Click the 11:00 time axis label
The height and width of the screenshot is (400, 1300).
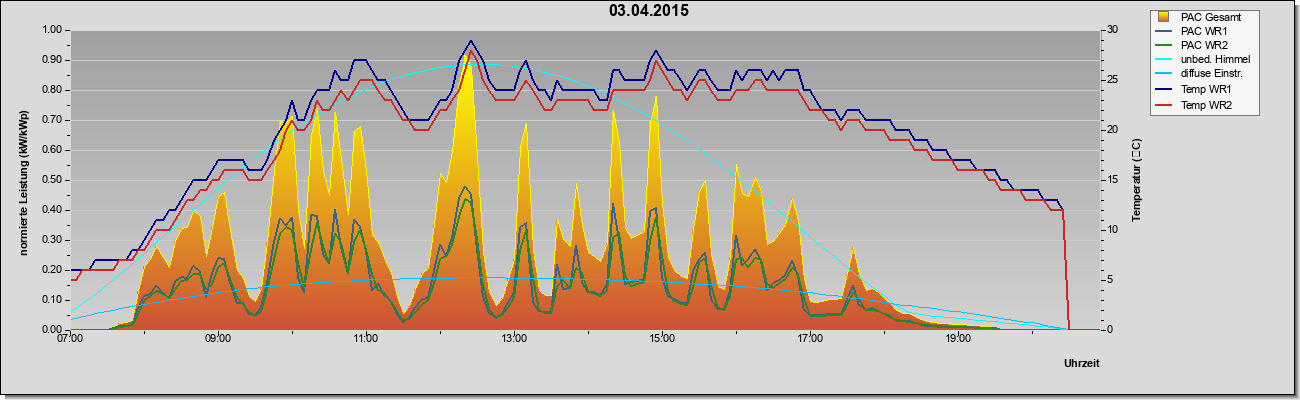pos(366,339)
